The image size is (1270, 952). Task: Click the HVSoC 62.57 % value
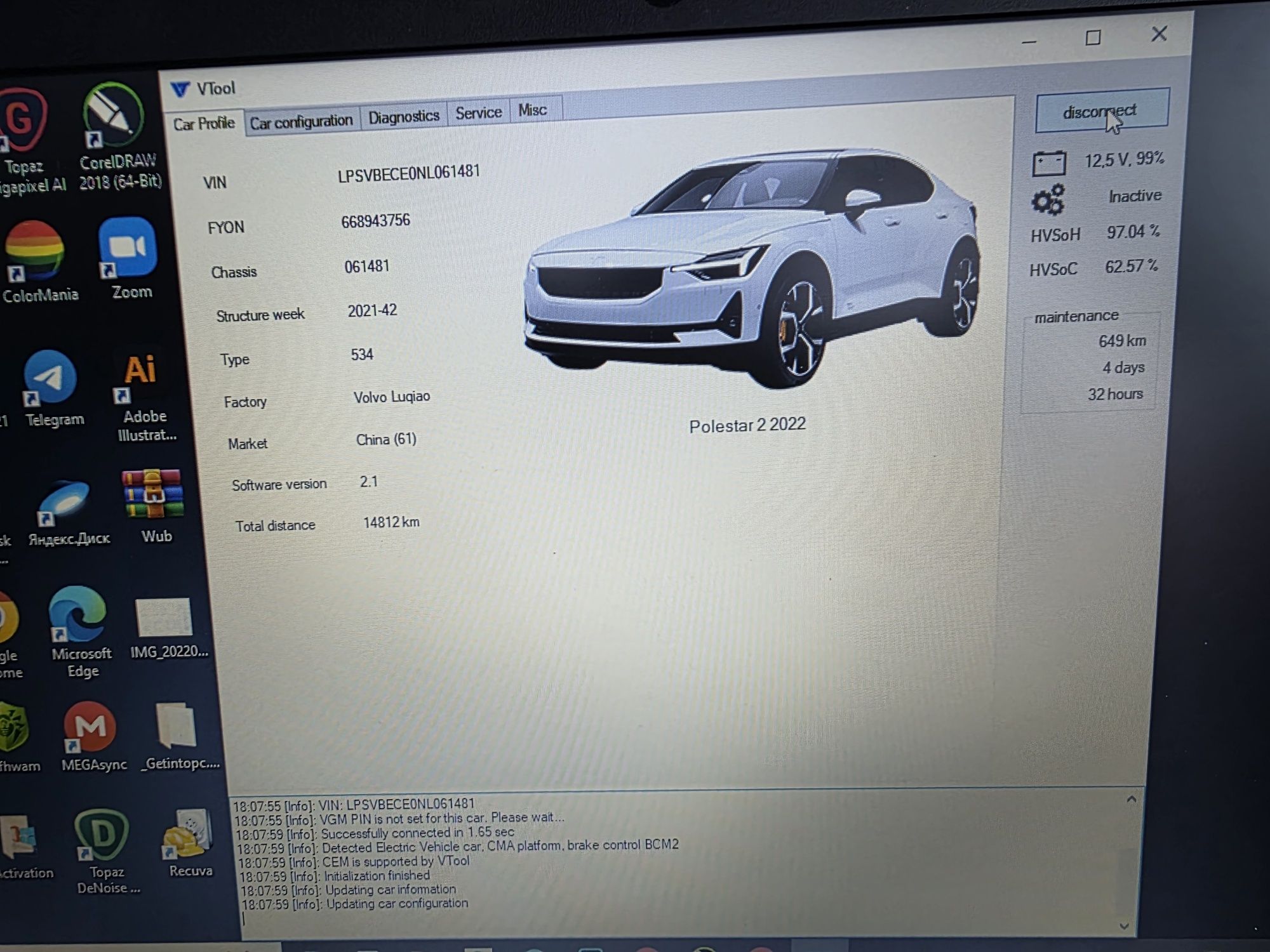point(1132,266)
